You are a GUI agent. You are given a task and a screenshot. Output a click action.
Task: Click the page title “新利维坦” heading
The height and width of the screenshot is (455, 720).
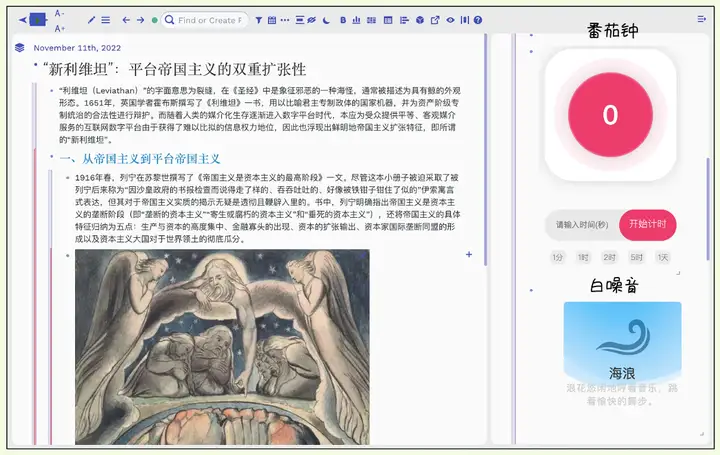coord(174,69)
